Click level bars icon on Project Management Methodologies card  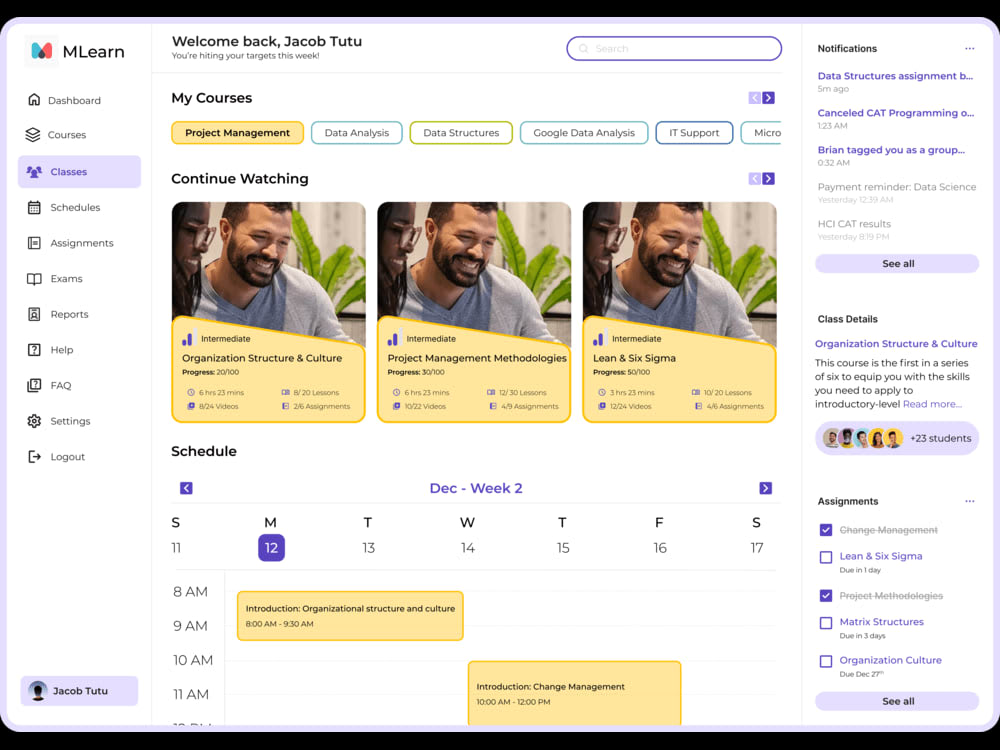[393, 339]
